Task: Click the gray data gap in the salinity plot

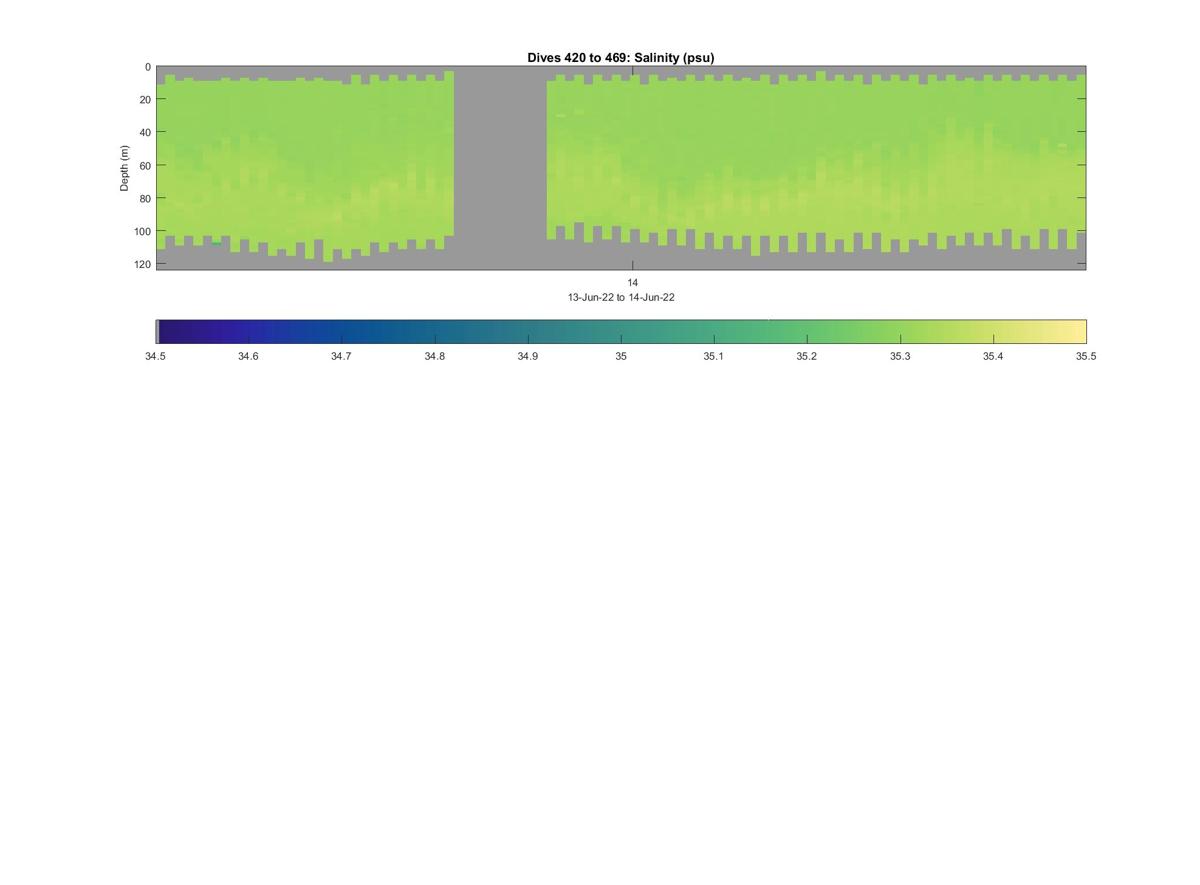Action: 500,167
